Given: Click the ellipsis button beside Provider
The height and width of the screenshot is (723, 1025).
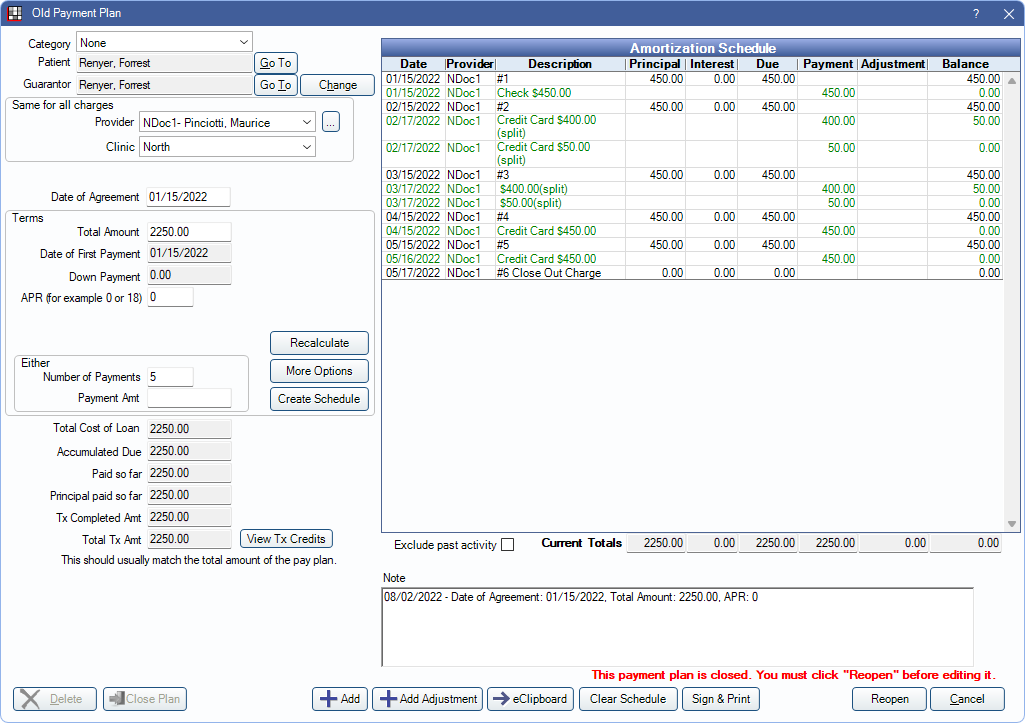Looking at the screenshot, I should tap(331, 122).
